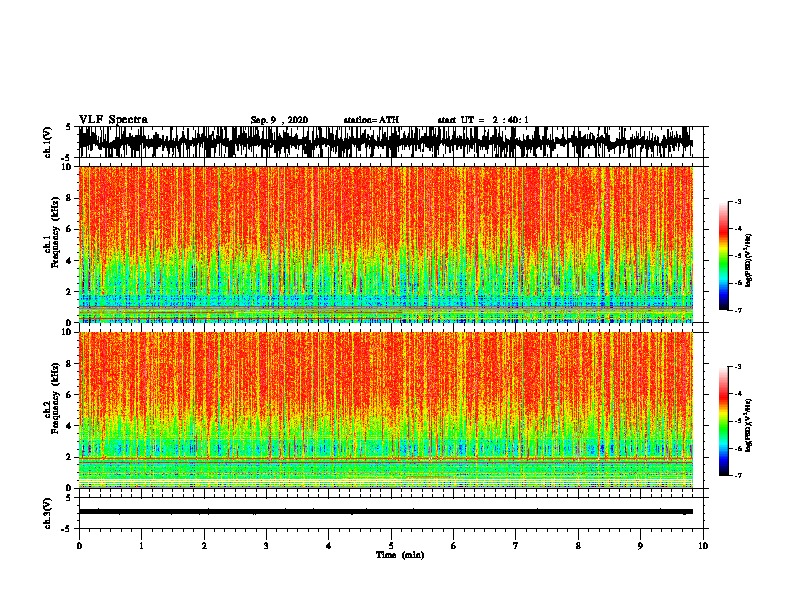This screenshot has width=792, height=612.
Task: Select the date text "Sep. 9 , 2020"
Action: [x=279, y=120]
